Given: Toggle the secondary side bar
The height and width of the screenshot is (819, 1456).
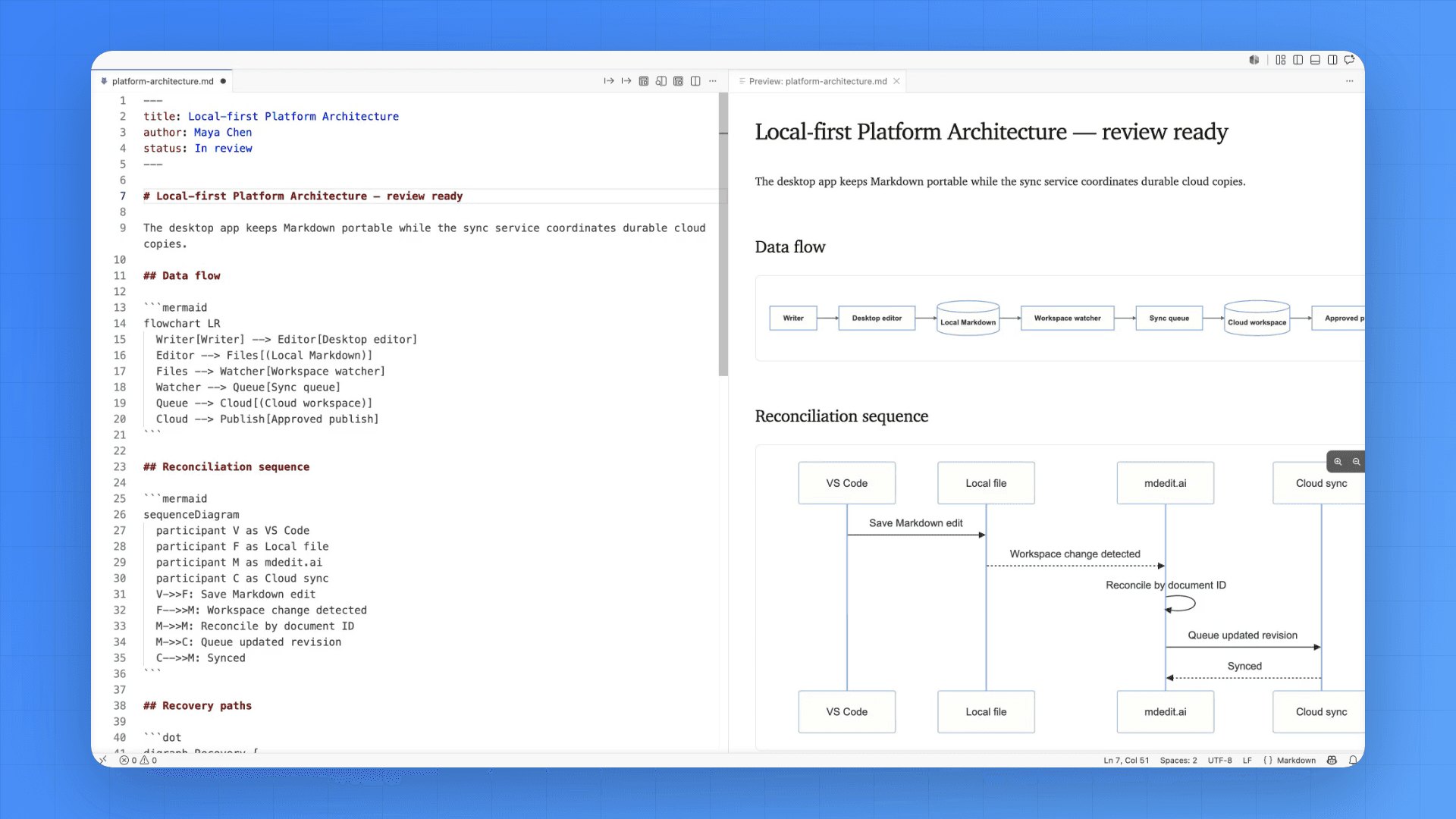Looking at the screenshot, I should pos(1332,60).
